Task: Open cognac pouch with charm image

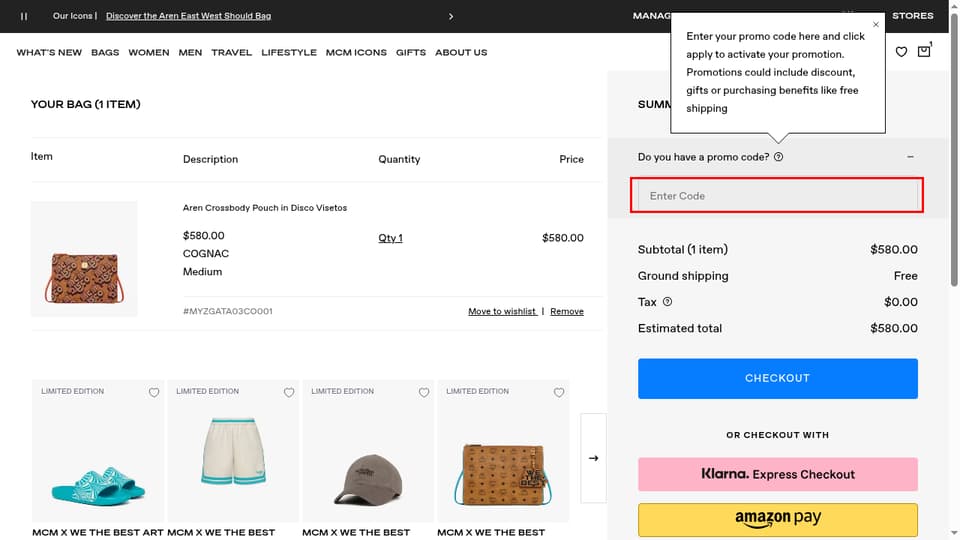Action: coord(503,451)
